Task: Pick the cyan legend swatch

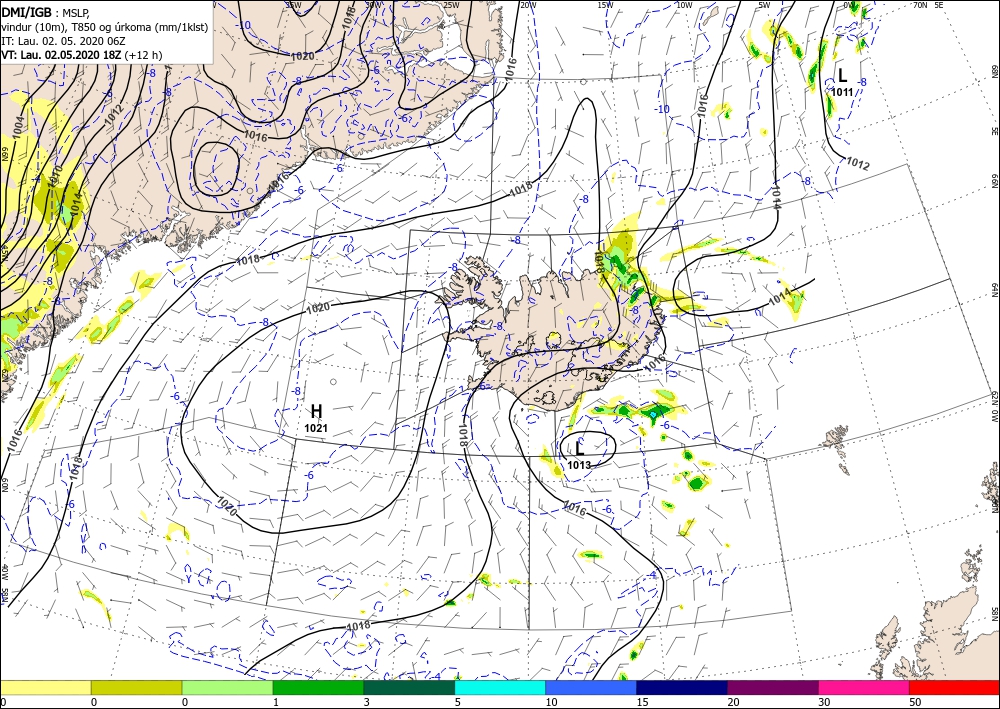Action: 500,687
